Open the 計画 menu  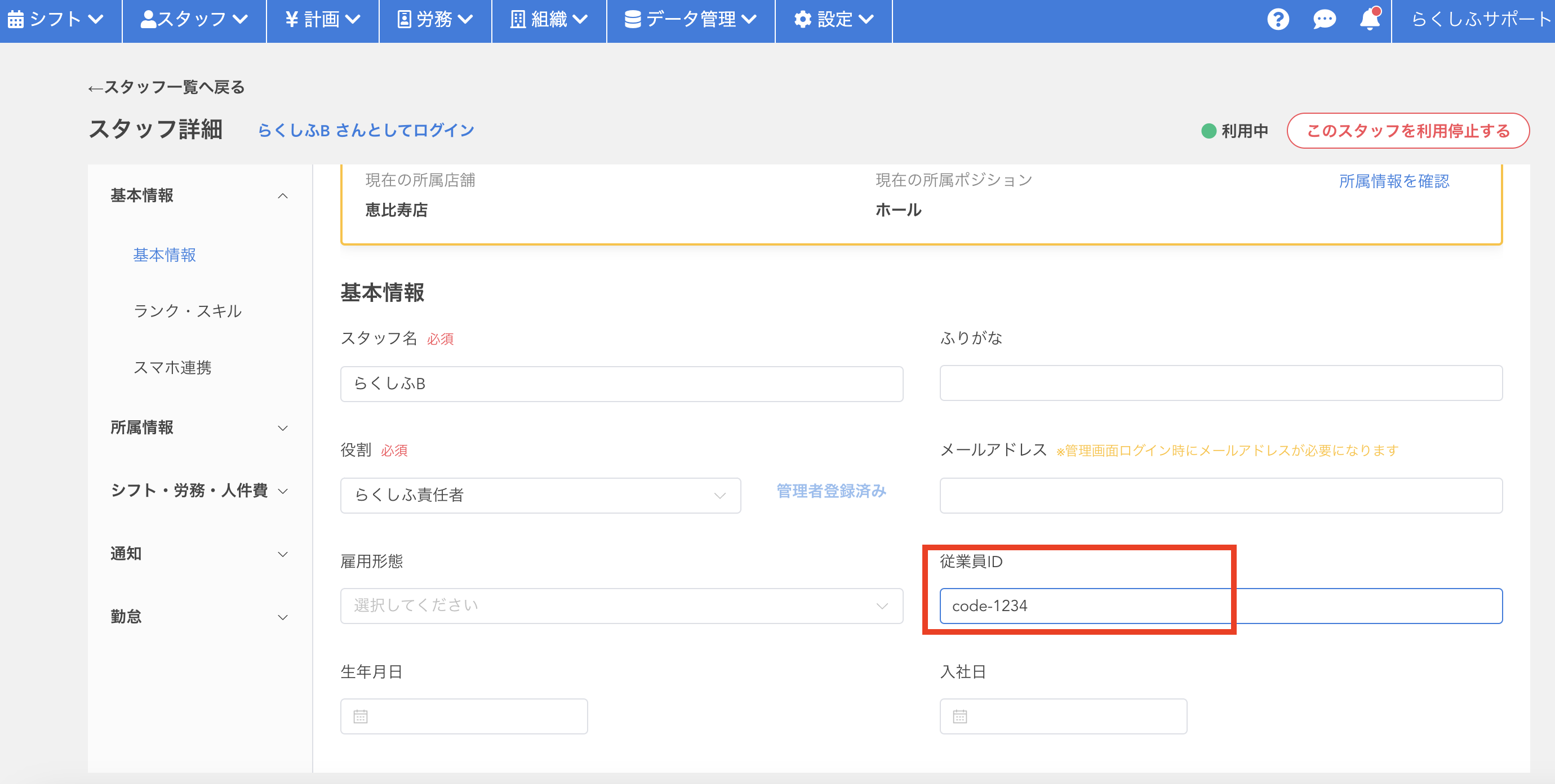click(x=322, y=20)
